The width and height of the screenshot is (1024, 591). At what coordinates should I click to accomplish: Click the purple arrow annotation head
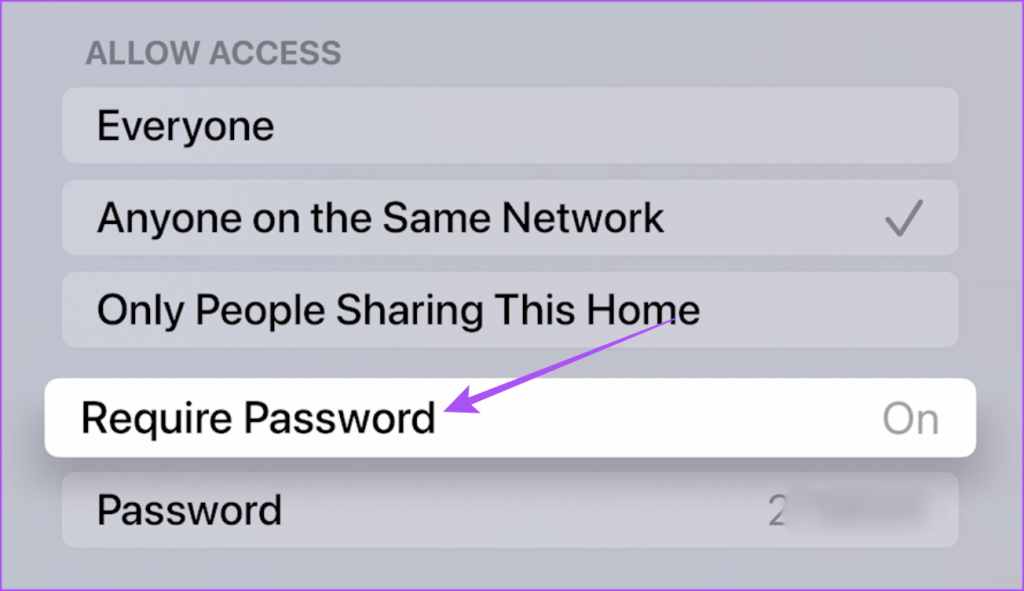(x=460, y=401)
